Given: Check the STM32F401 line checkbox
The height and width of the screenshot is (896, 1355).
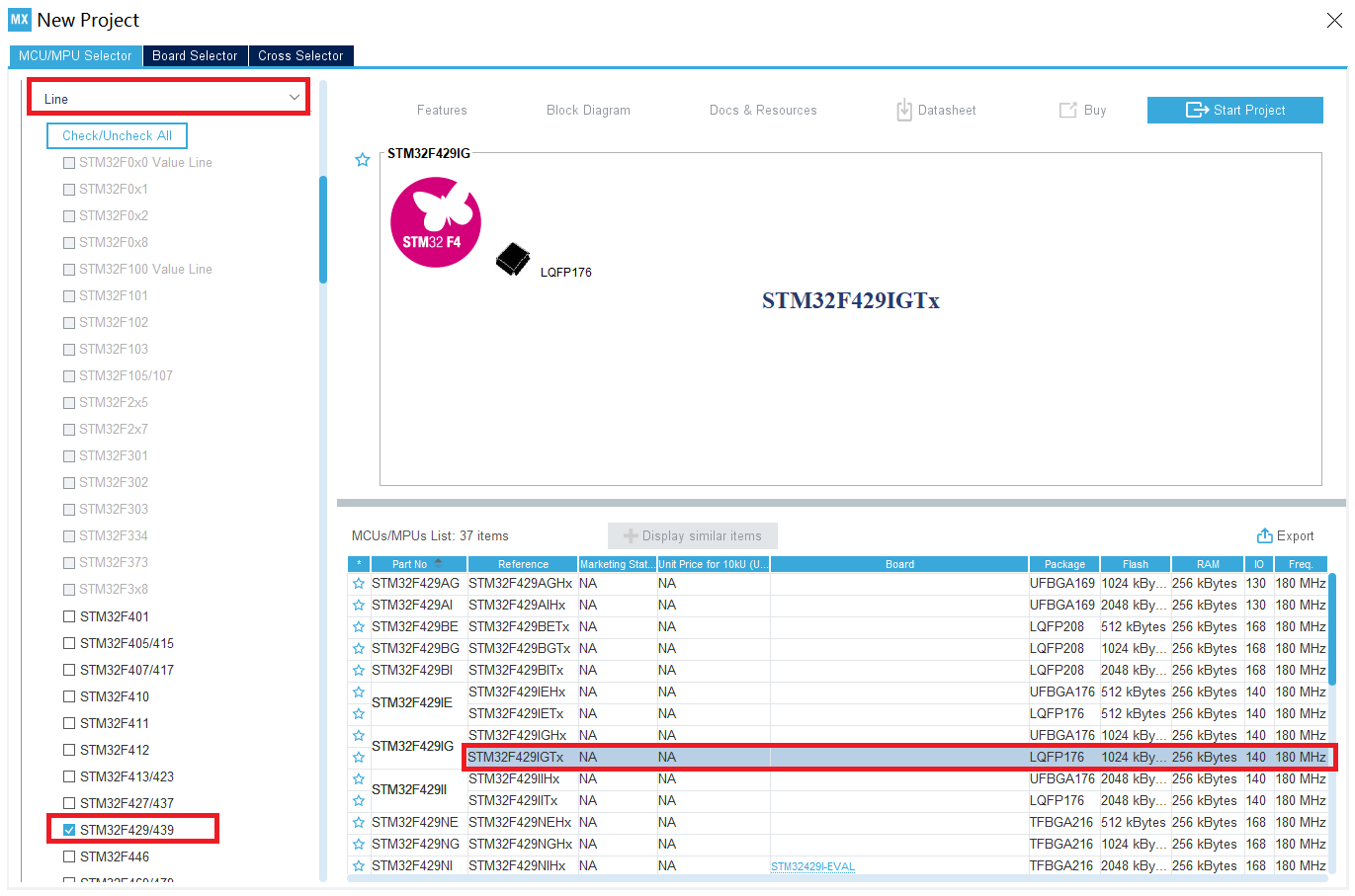Looking at the screenshot, I should (x=69, y=616).
